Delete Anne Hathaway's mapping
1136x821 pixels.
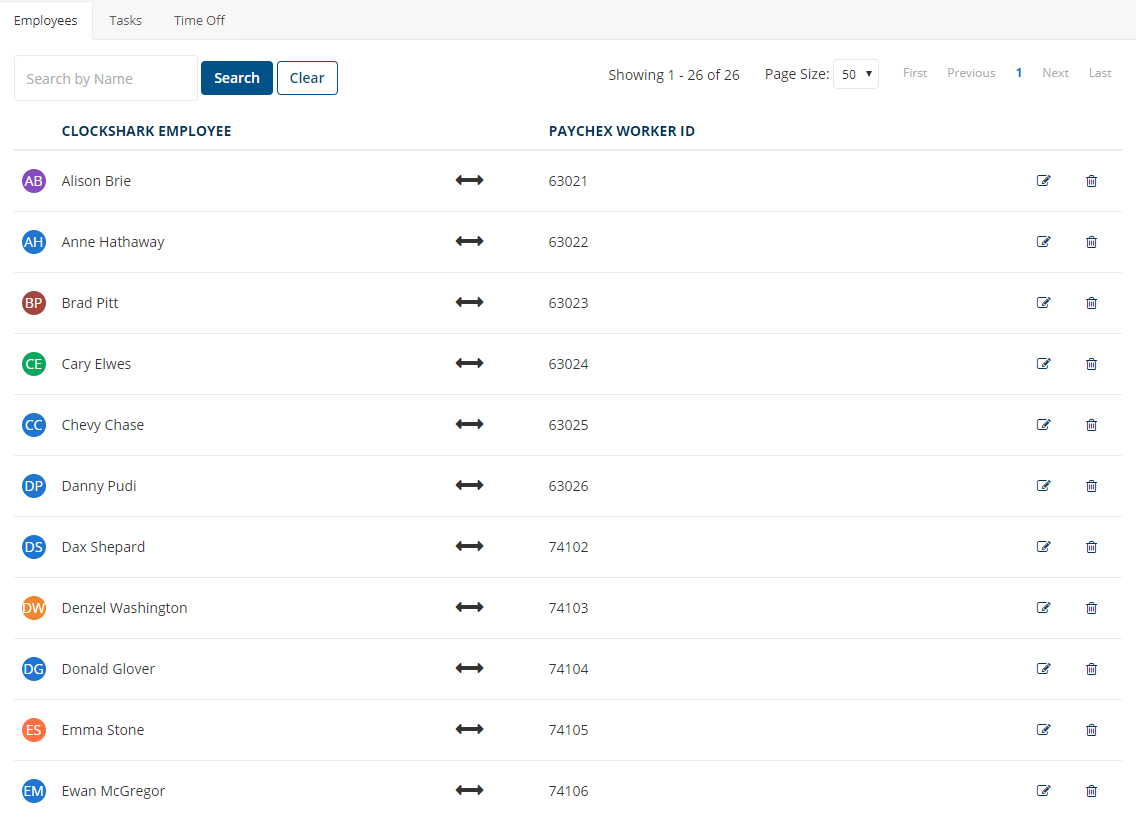tap(1091, 241)
